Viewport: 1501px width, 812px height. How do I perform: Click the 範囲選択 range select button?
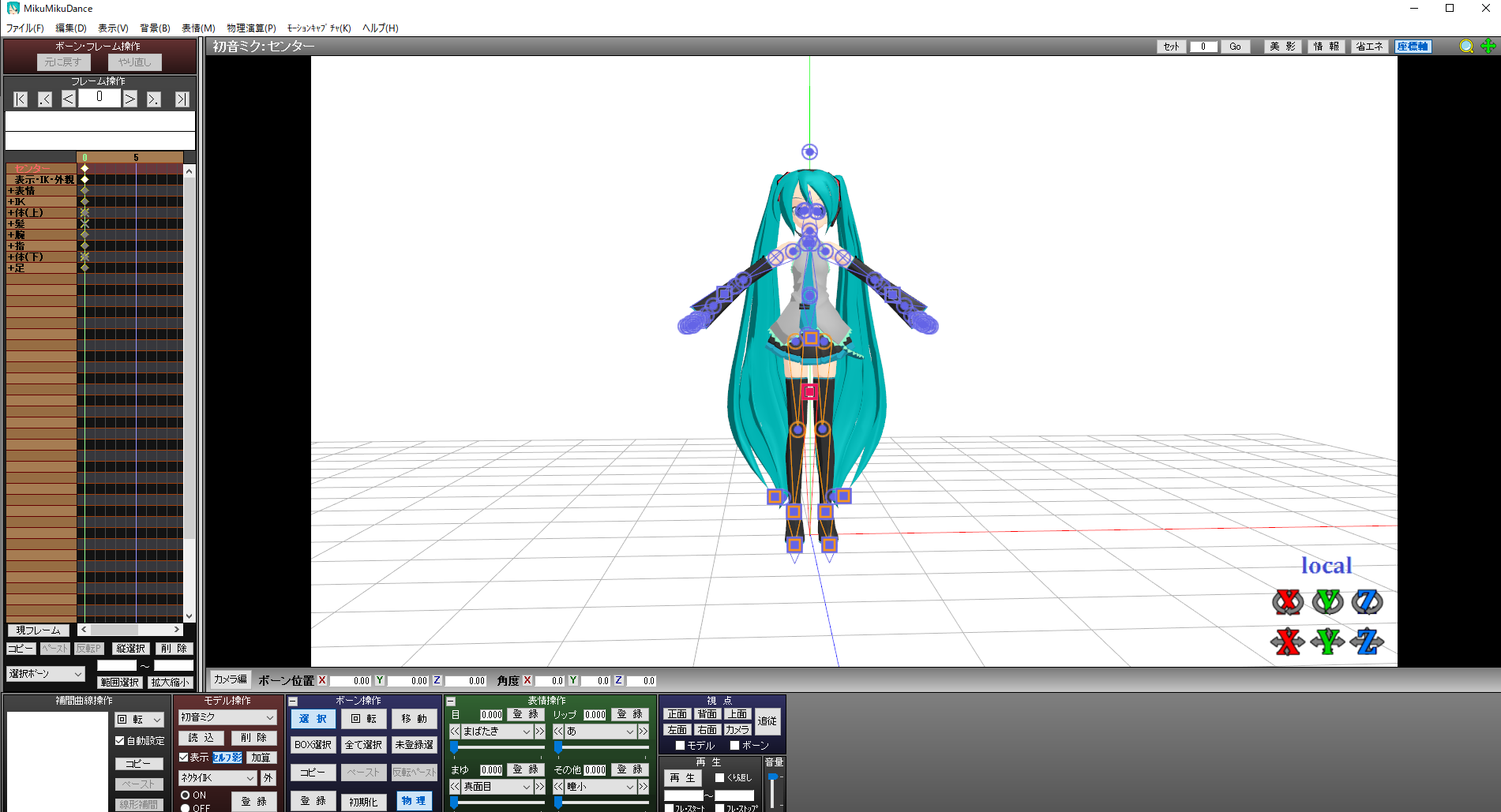(x=120, y=683)
